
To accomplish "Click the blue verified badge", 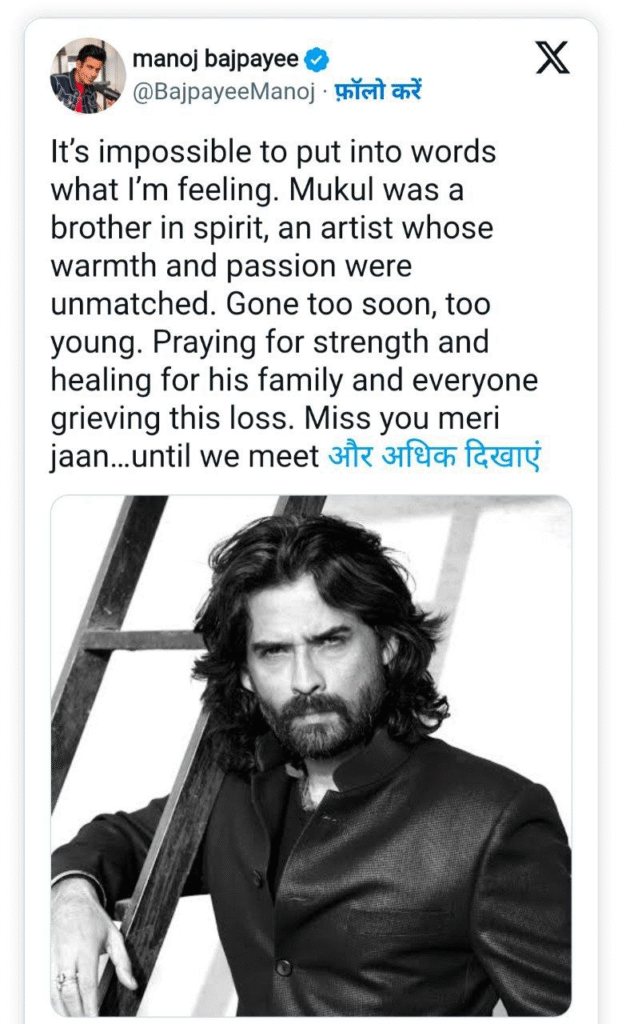I will [x=318, y=60].
